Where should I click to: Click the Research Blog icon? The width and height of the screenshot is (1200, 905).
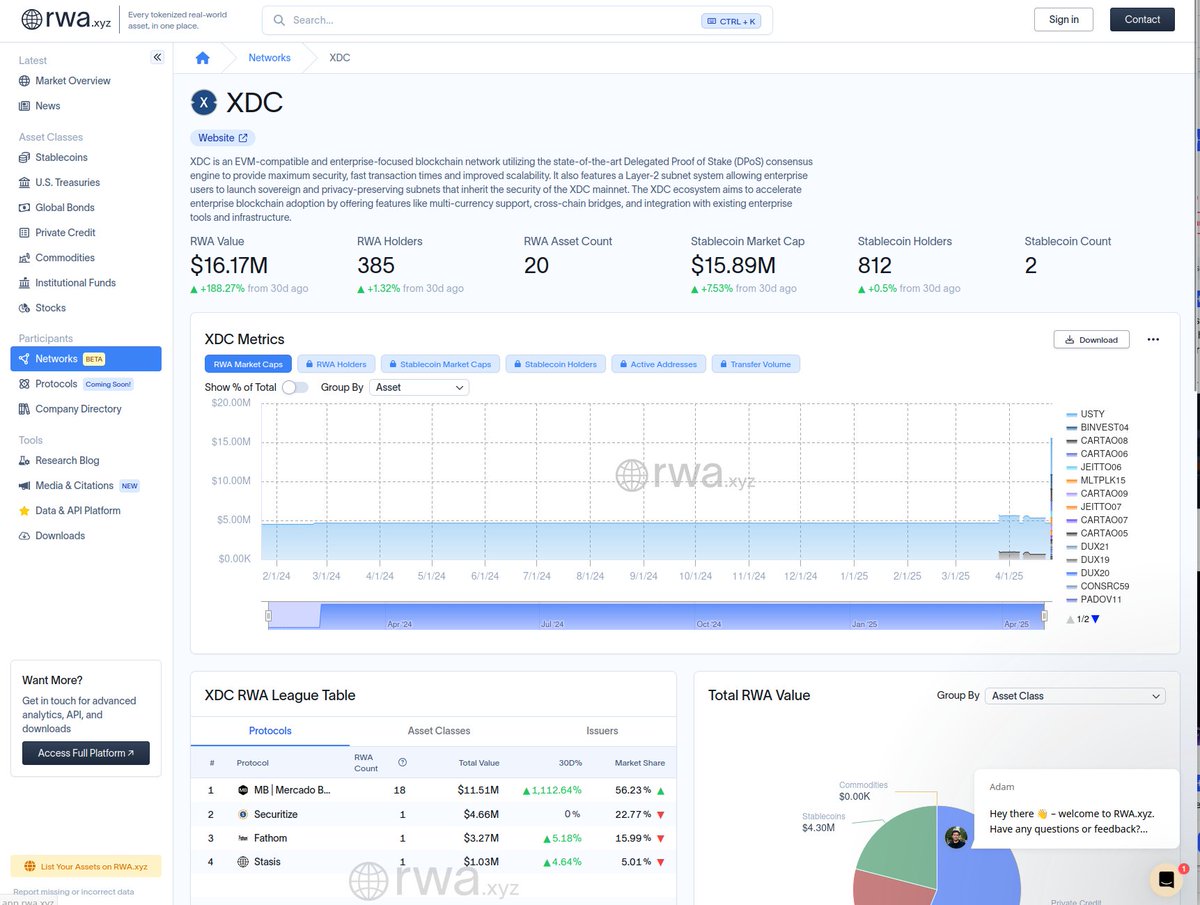(x=25, y=461)
